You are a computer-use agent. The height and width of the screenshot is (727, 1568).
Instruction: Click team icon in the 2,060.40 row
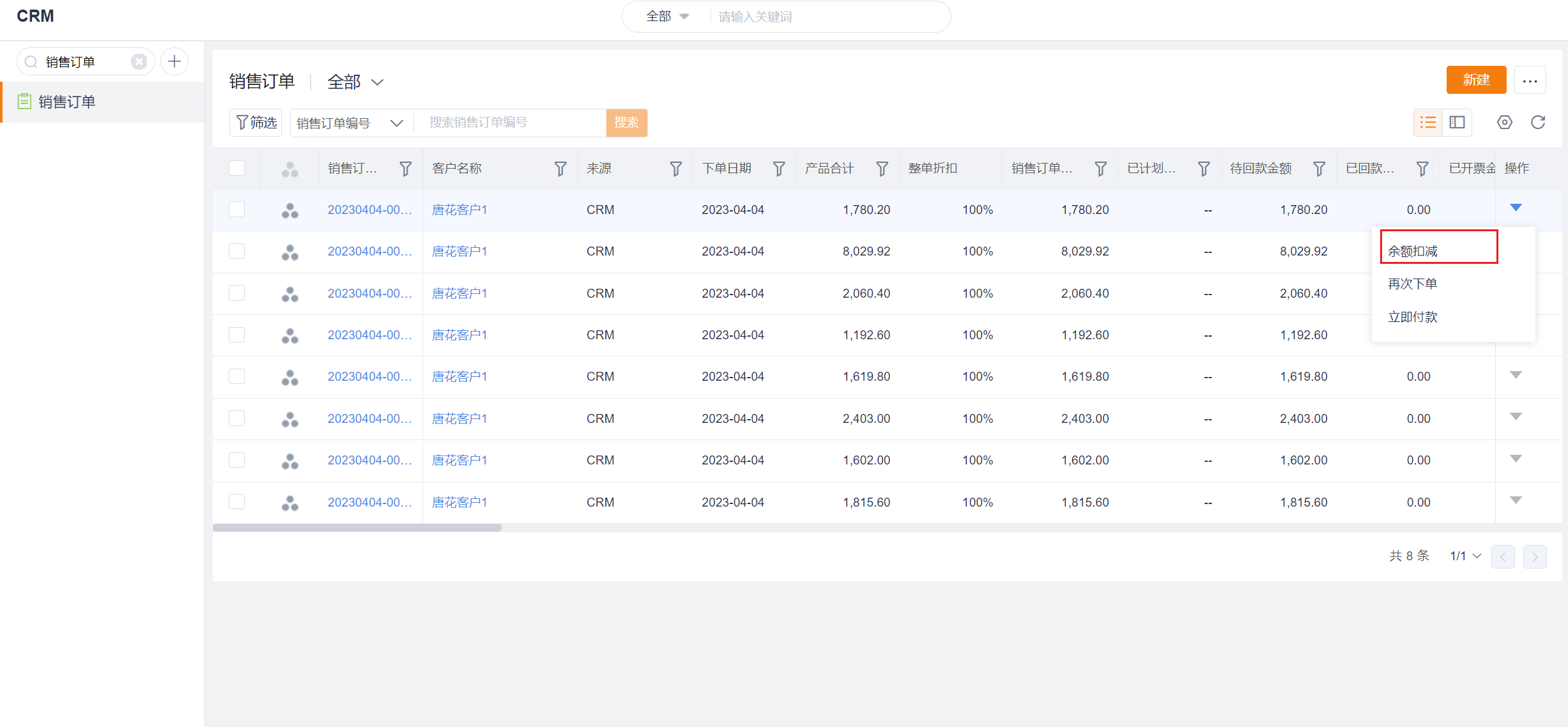click(x=290, y=295)
